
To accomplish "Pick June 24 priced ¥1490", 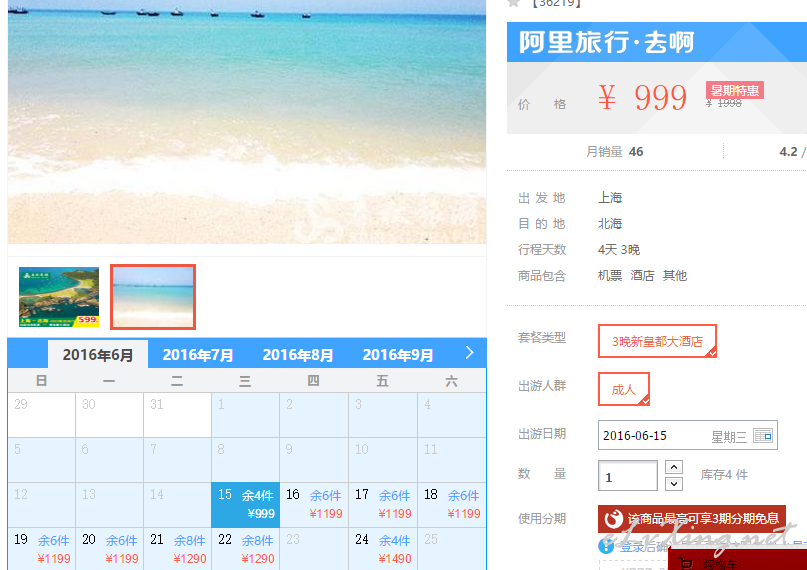I will 383,548.
